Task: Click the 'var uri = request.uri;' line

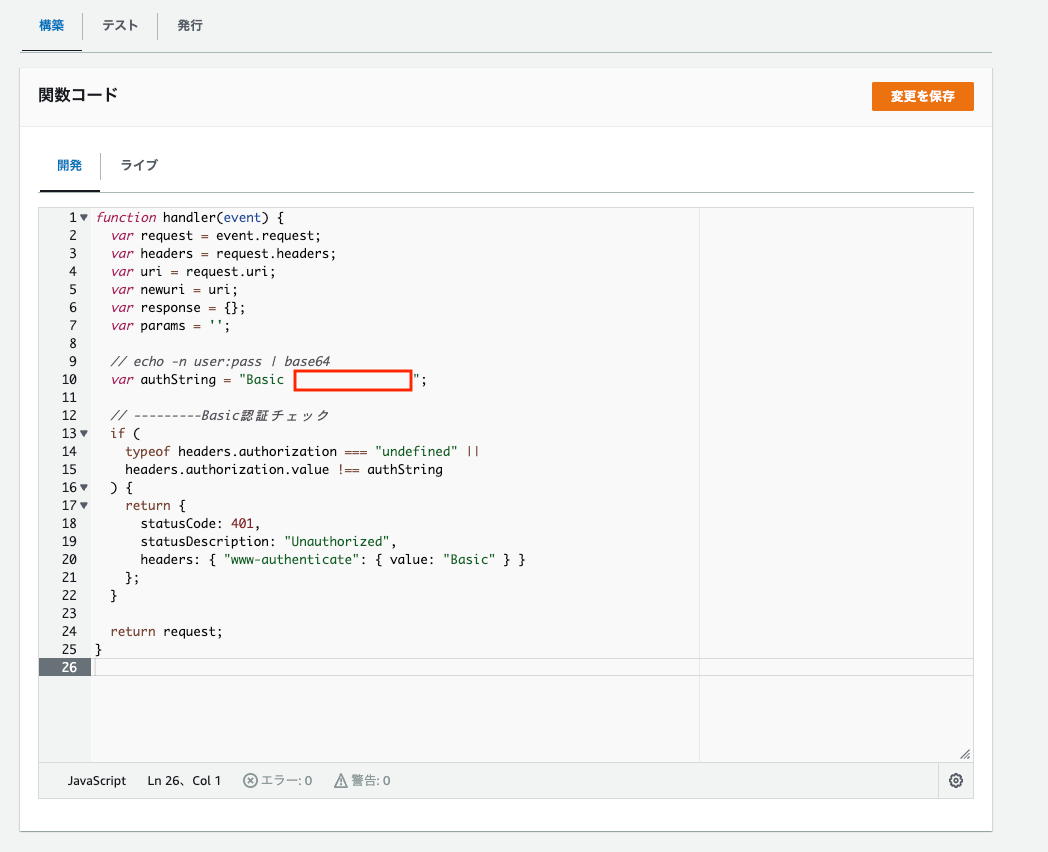Action: pyautogui.click(x=192, y=271)
